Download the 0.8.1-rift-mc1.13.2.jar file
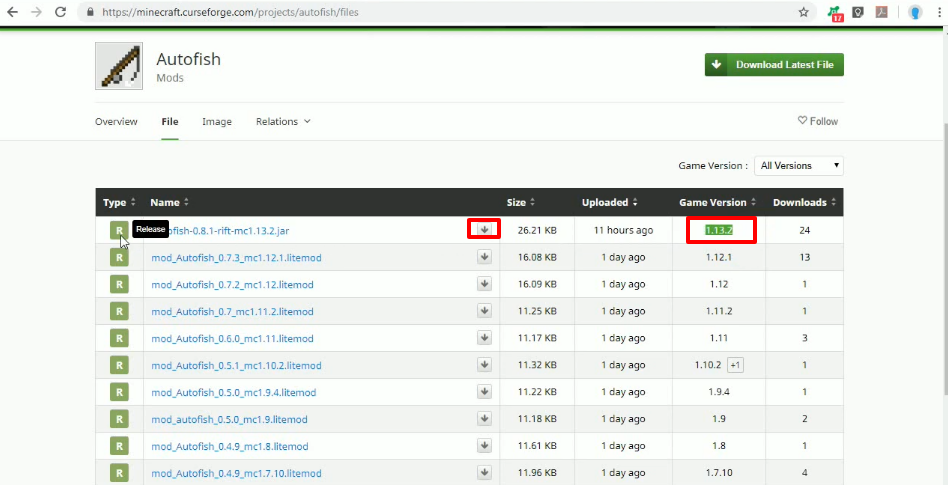The width and height of the screenshot is (948, 485). 484,229
